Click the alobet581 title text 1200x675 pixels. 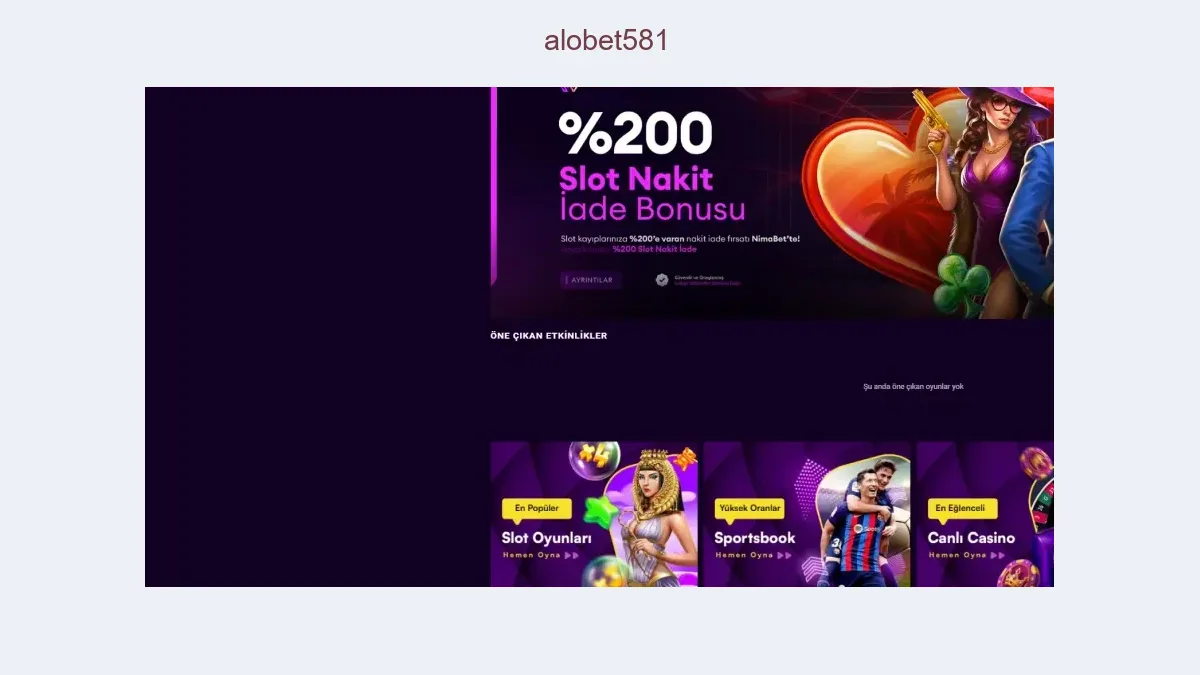click(x=606, y=40)
